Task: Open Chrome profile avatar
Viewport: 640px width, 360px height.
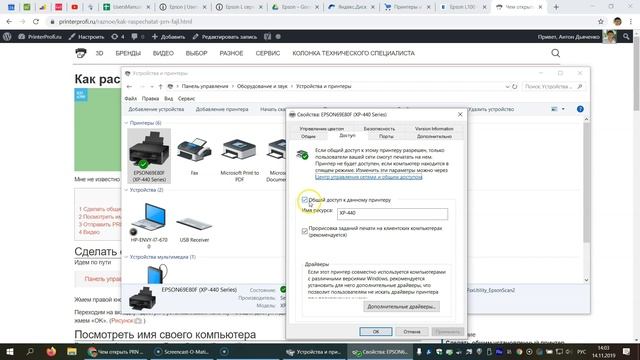Action: [618, 22]
